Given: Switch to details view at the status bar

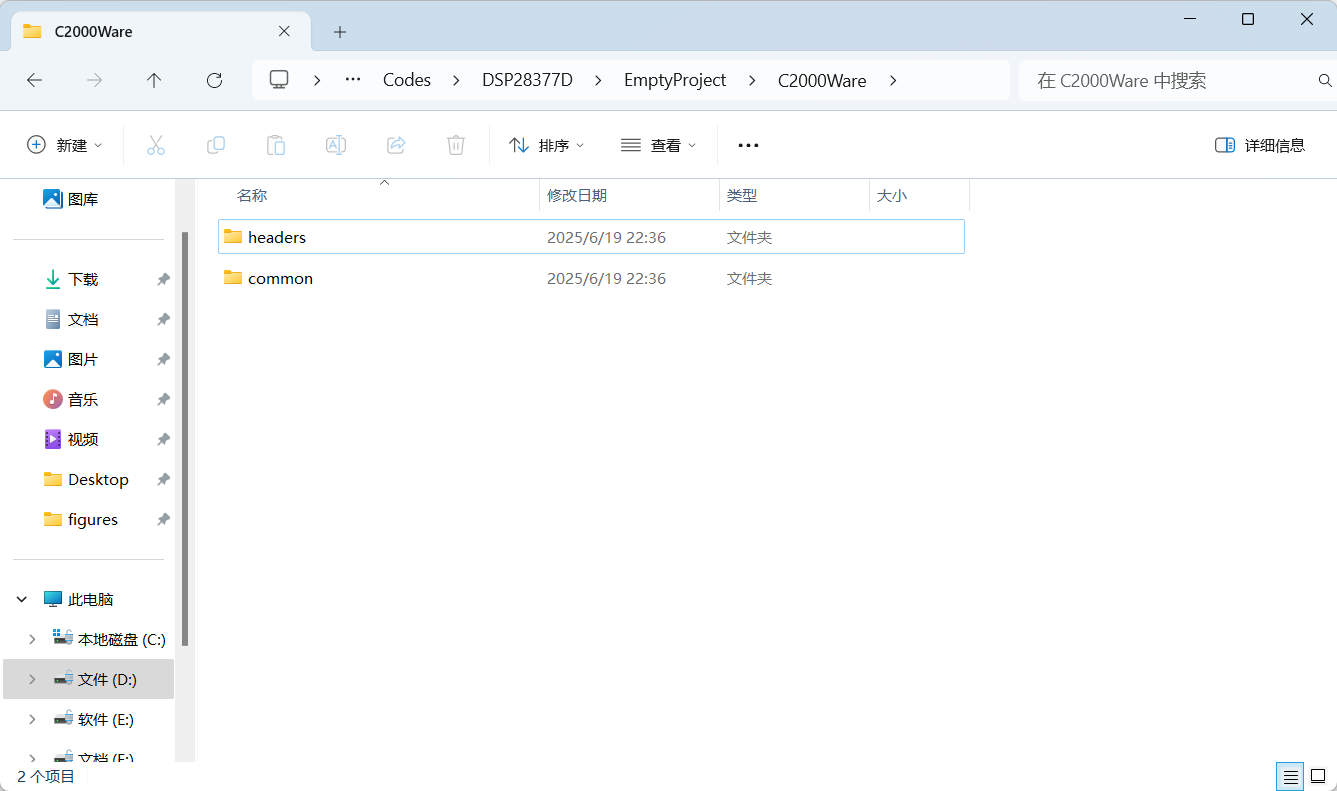Looking at the screenshot, I should tap(1289, 776).
